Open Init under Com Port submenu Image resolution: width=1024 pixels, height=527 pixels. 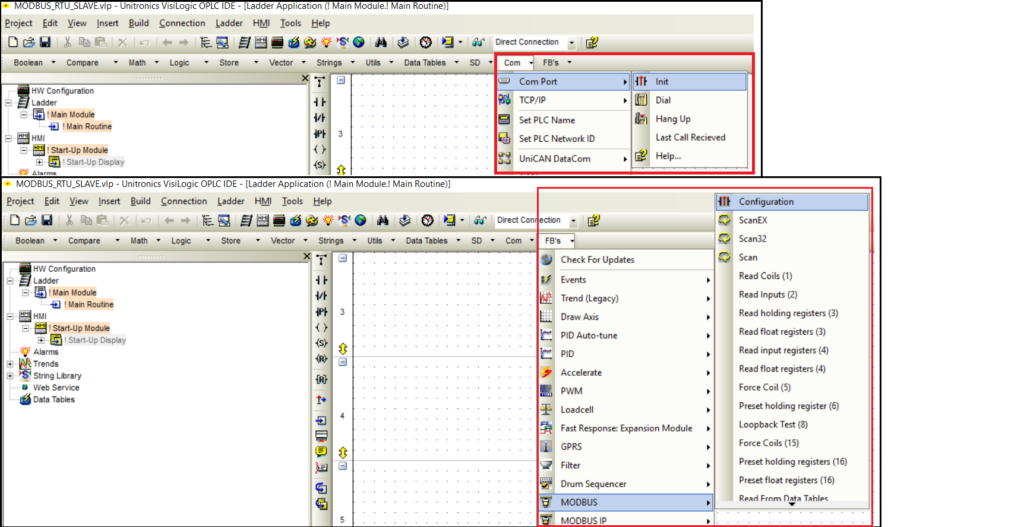coord(690,82)
